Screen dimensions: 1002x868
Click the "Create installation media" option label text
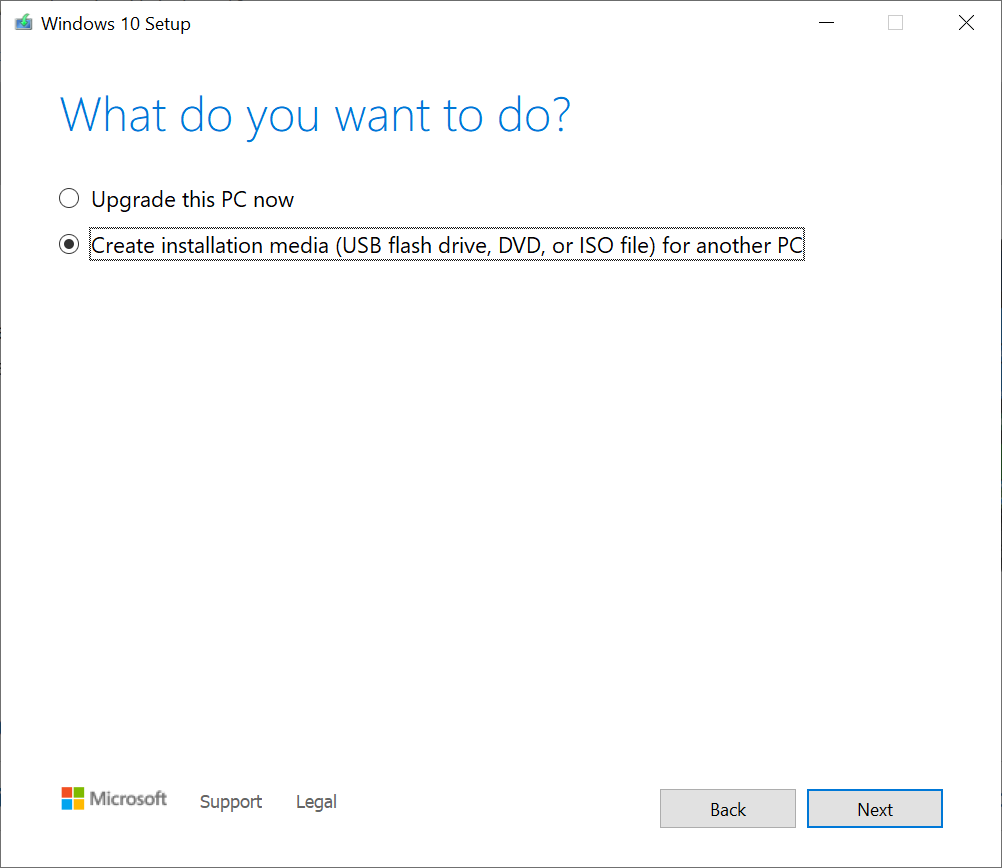(x=446, y=245)
